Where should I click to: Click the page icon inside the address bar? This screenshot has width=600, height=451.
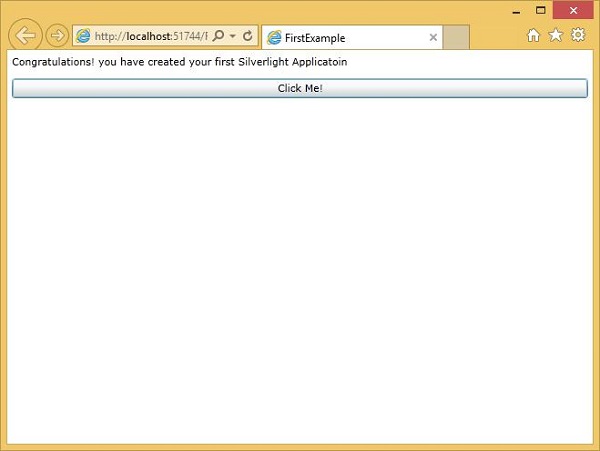(84, 36)
